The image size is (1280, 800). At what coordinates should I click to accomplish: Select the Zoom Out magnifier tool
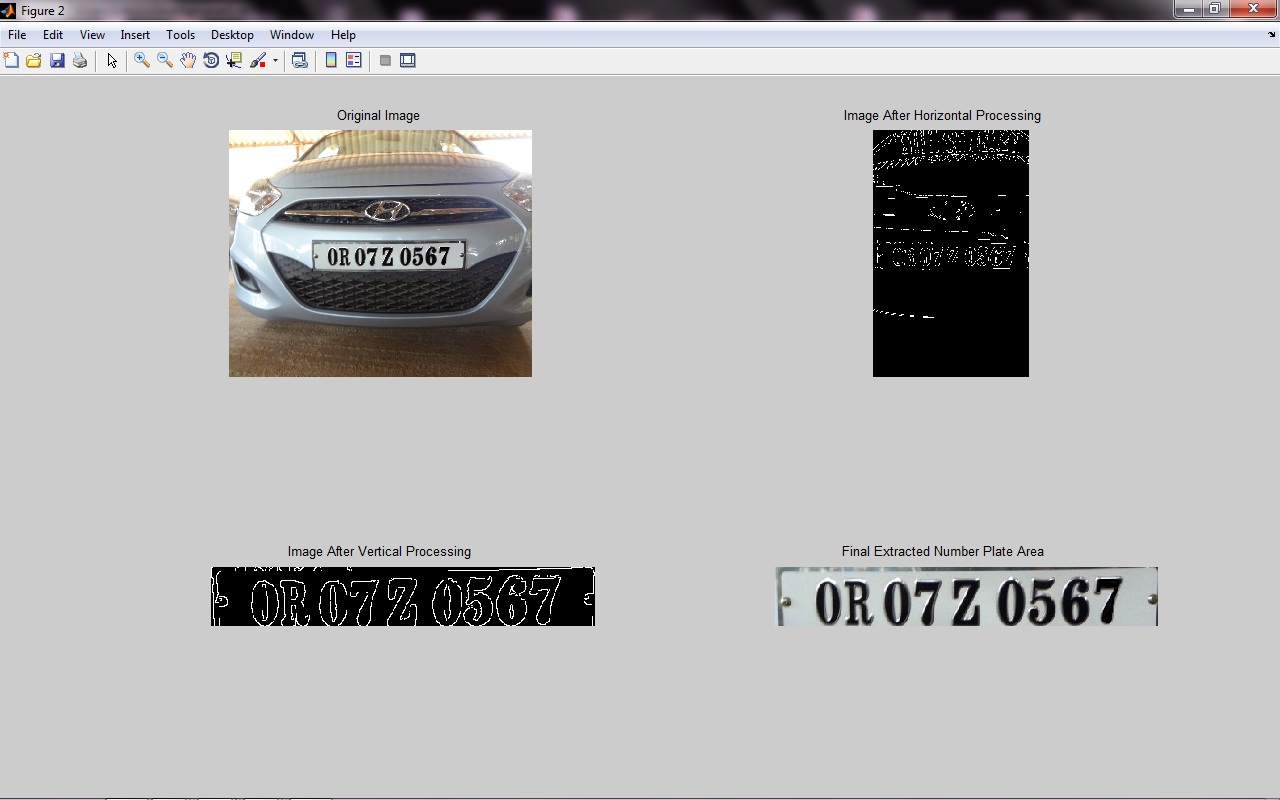click(165, 61)
